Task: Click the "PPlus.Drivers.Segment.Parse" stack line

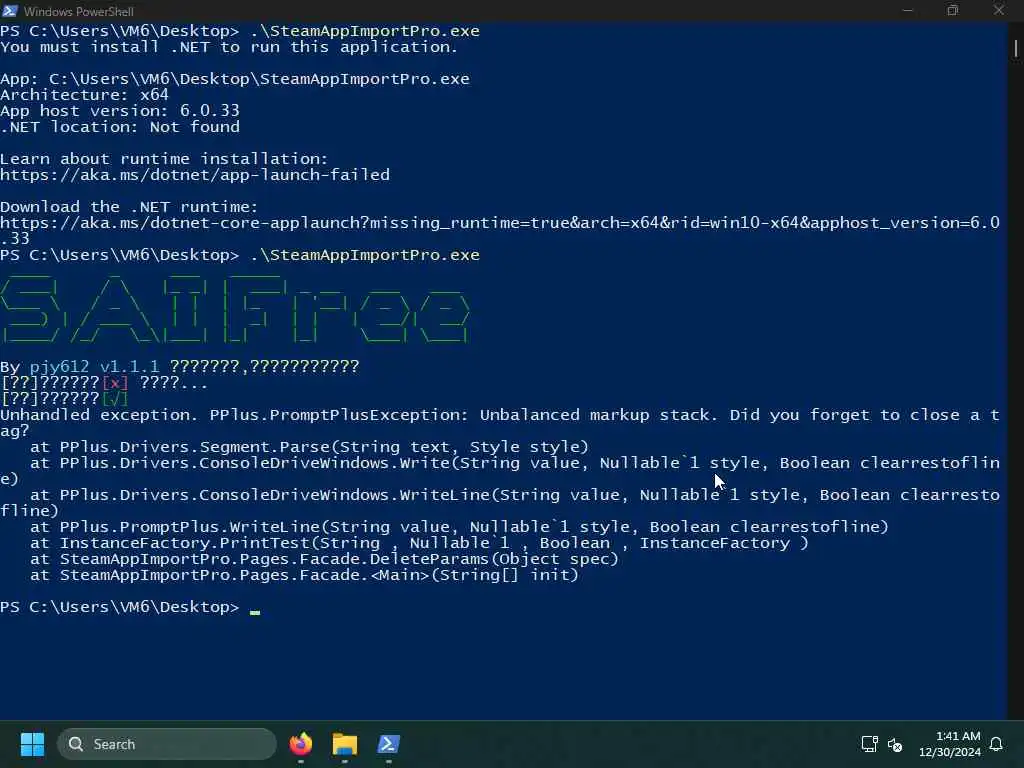Action: [x=309, y=447]
